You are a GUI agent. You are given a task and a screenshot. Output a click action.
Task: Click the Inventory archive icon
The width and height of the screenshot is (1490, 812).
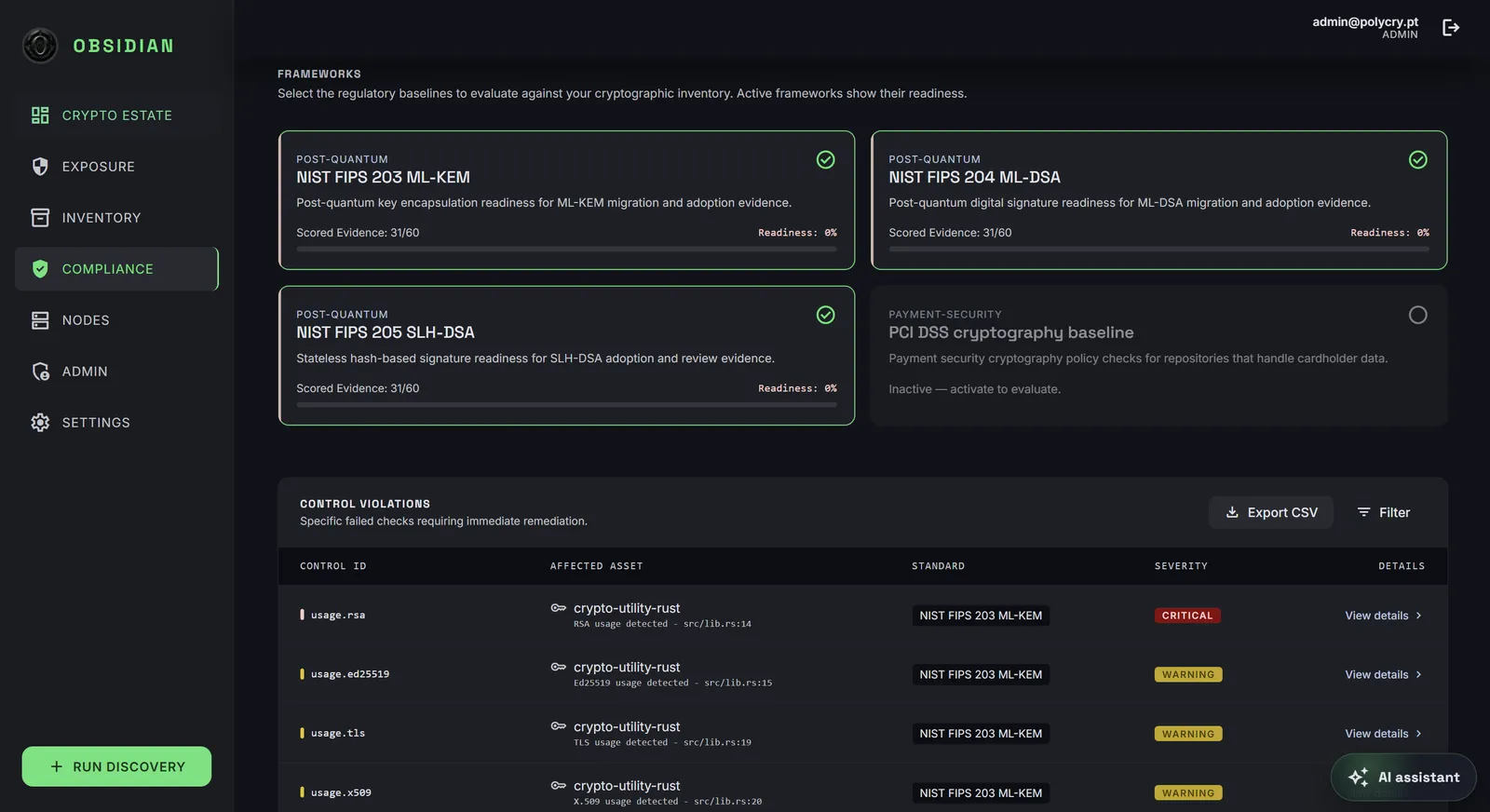40,218
